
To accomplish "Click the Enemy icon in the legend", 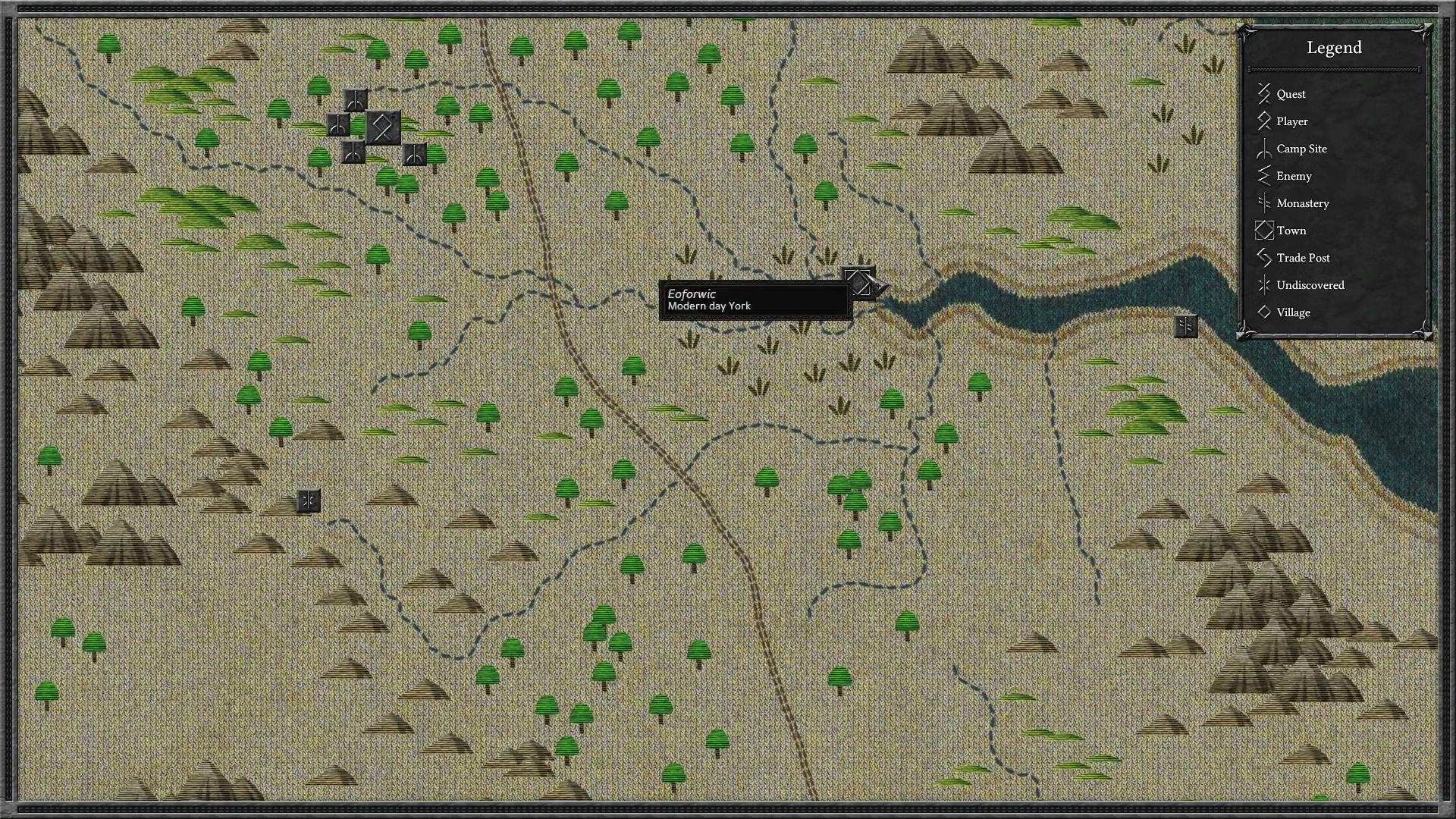I will tap(1263, 175).
